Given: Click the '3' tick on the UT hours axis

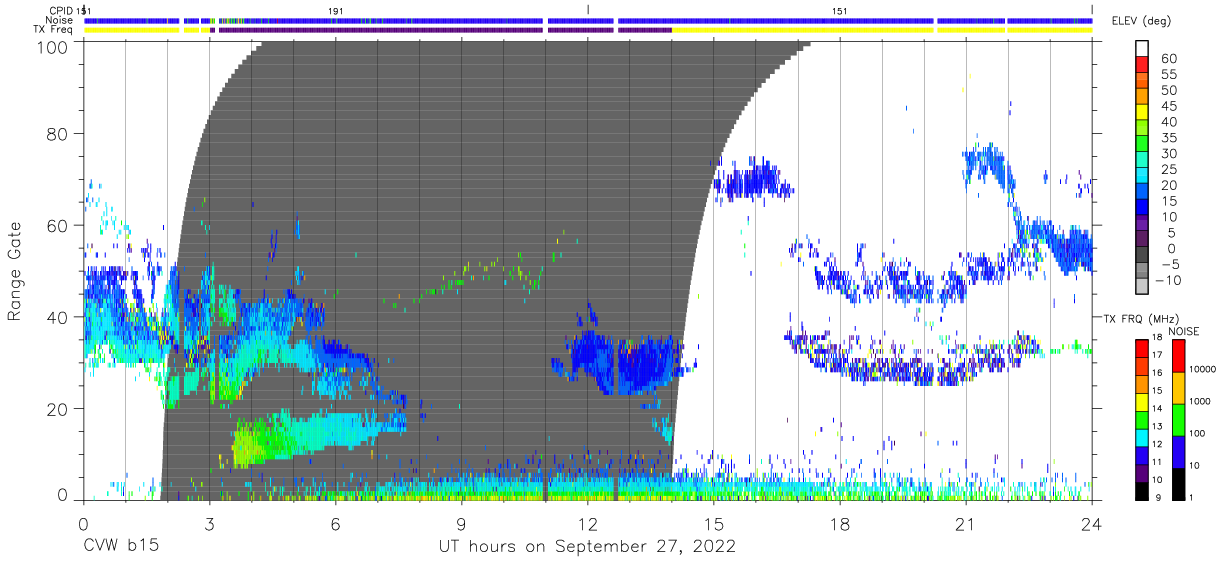Looking at the screenshot, I should (x=209, y=523).
